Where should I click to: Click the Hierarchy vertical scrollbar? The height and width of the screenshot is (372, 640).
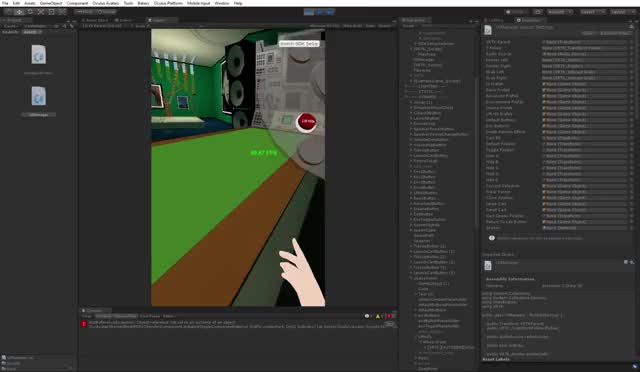pos(476,151)
